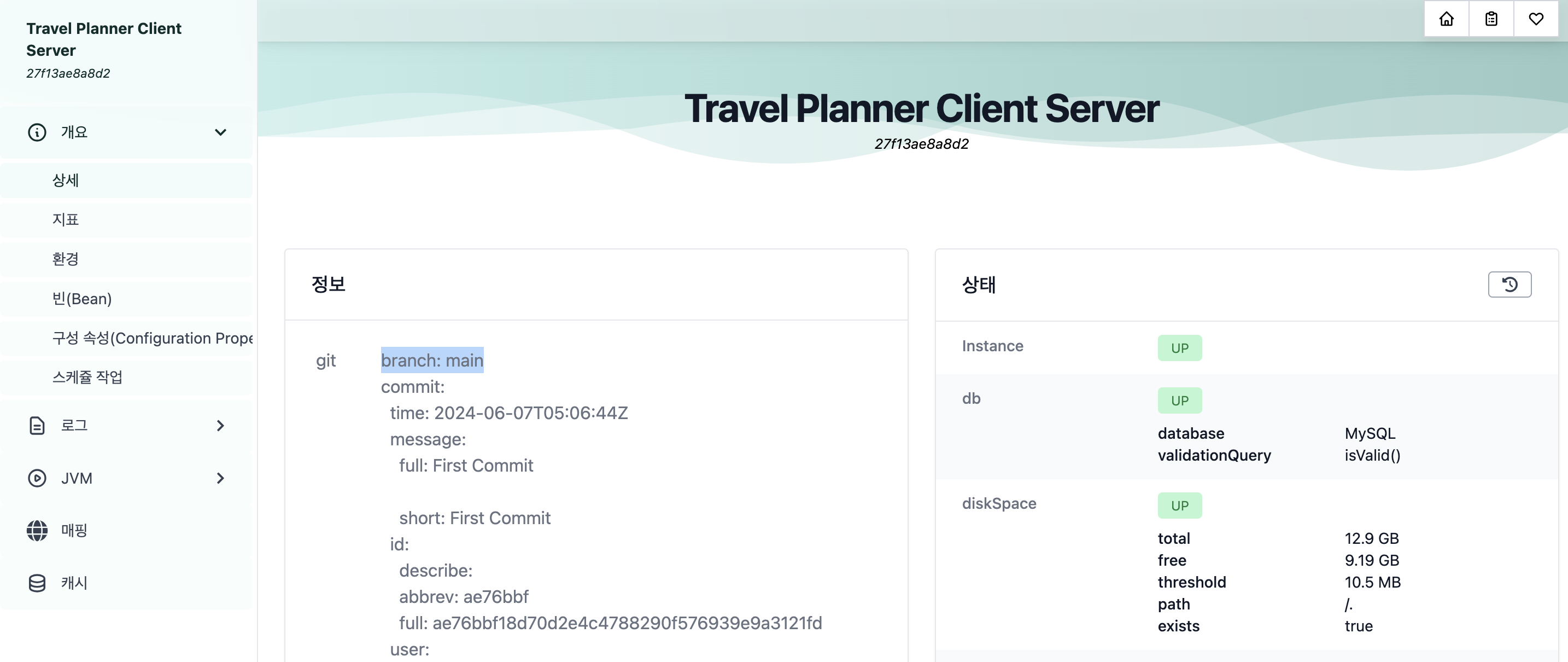Expand the 로그 menu chevron
The image size is (1568, 662).
click(220, 426)
